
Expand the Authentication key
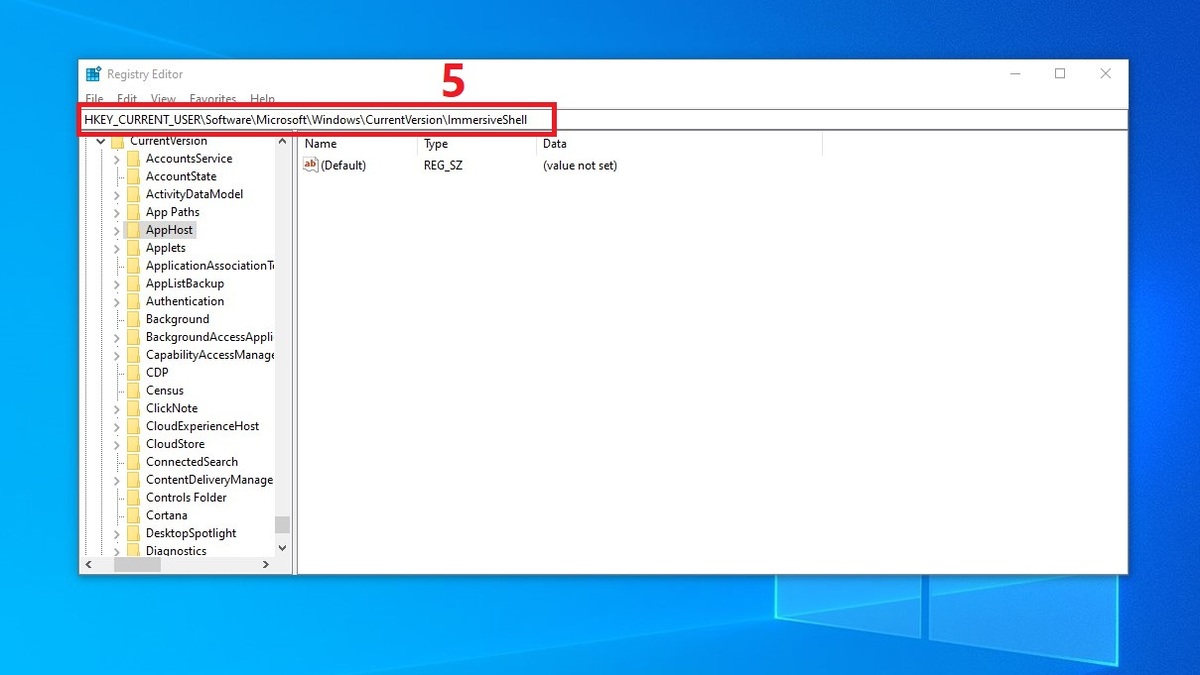coord(117,301)
